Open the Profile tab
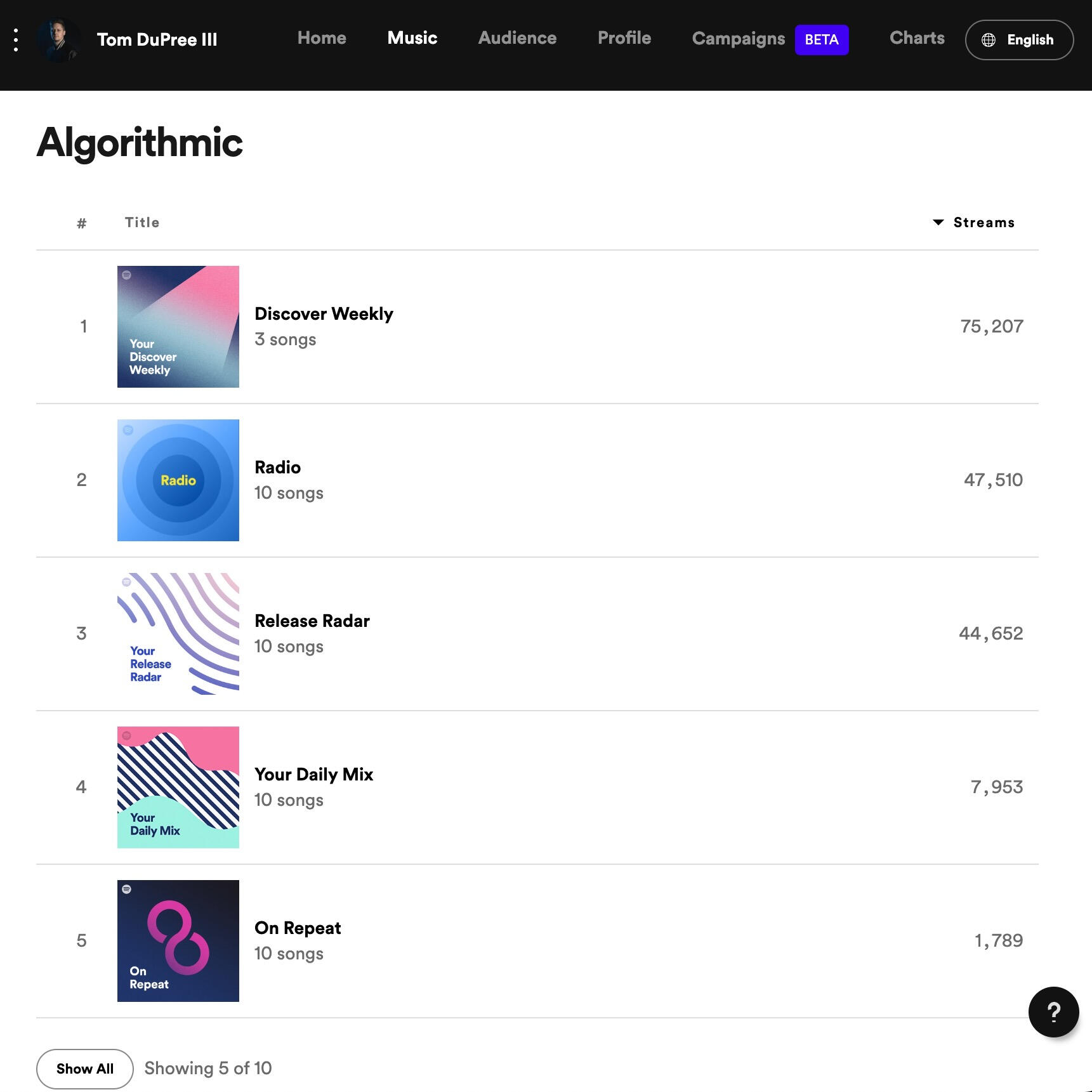Screen dimensions: 1092x1092 [x=624, y=38]
